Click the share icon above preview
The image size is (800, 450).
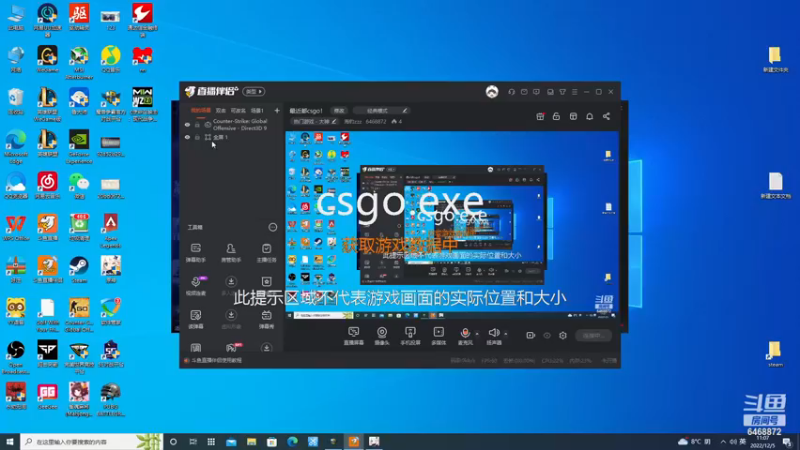[606, 116]
